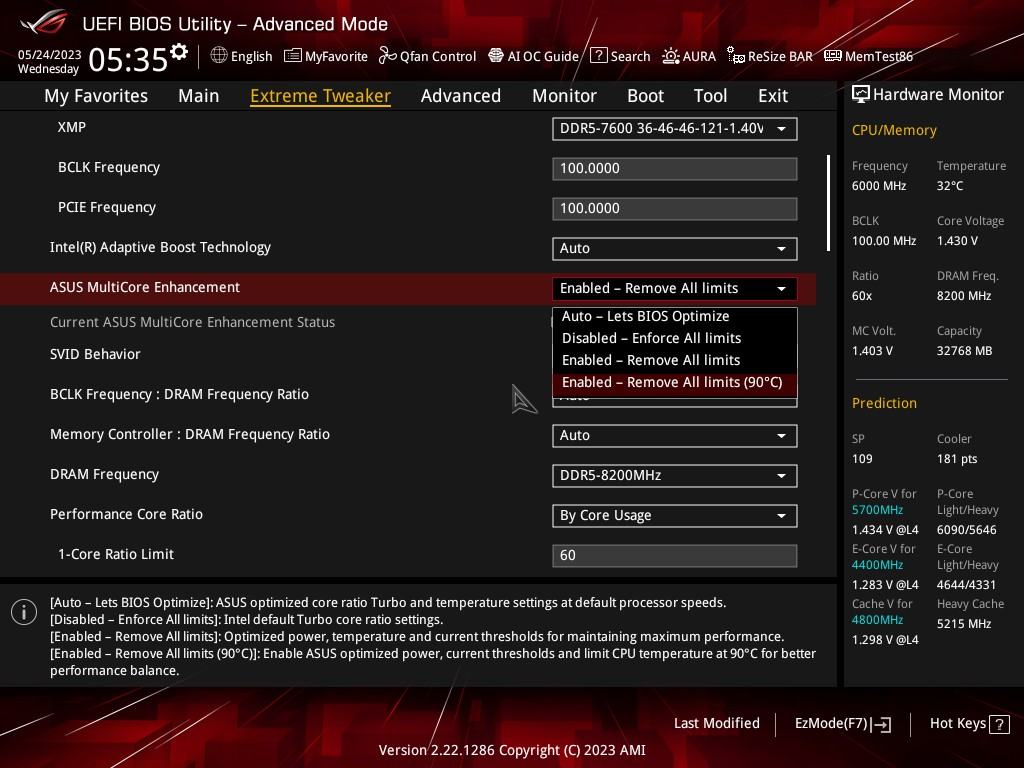Click the Prediction section heading
The width and height of the screenshot is (1024, 768).
coord(884,403)
